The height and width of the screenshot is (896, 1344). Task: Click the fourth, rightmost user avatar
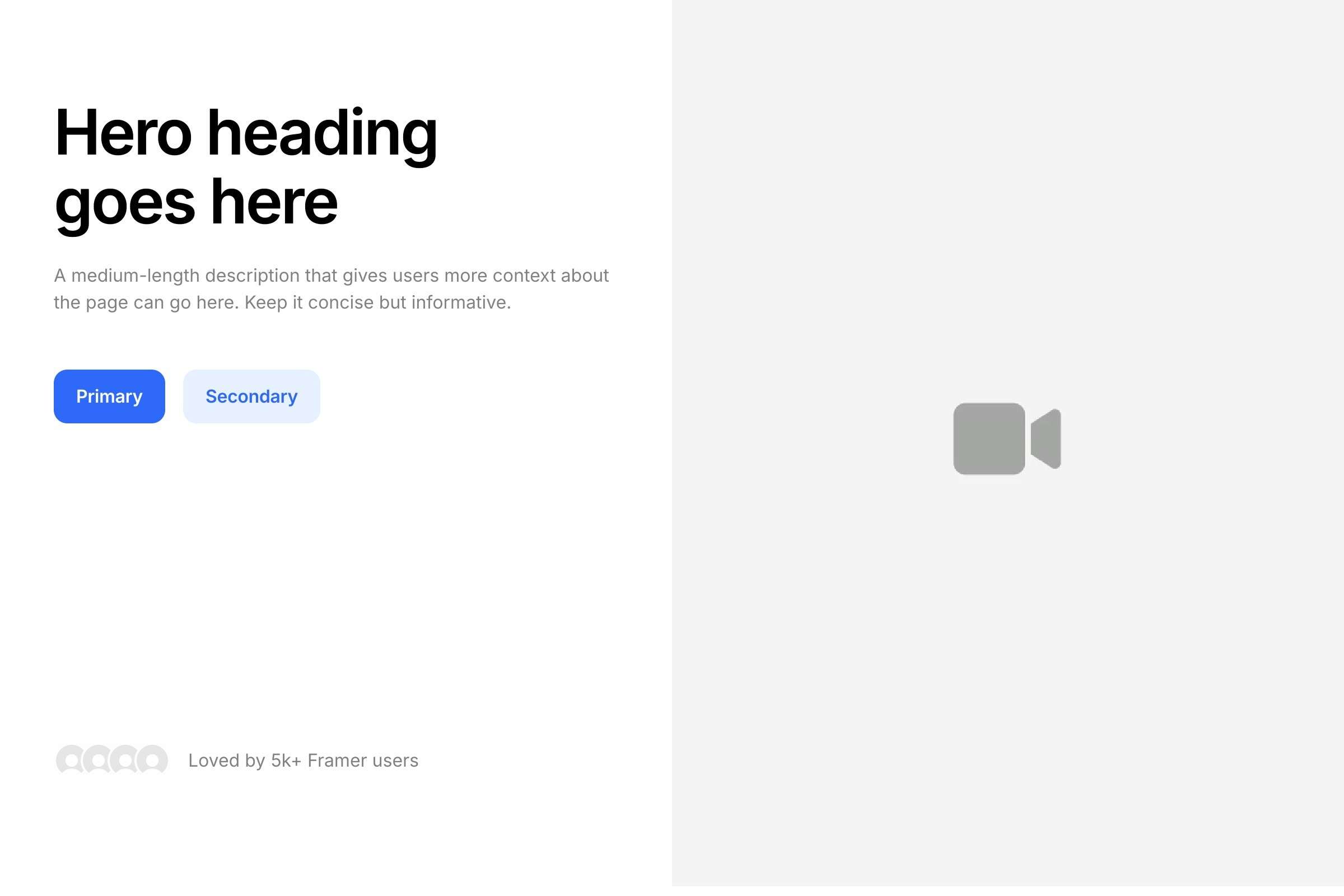pyautogui.click(x=153, y=760)
